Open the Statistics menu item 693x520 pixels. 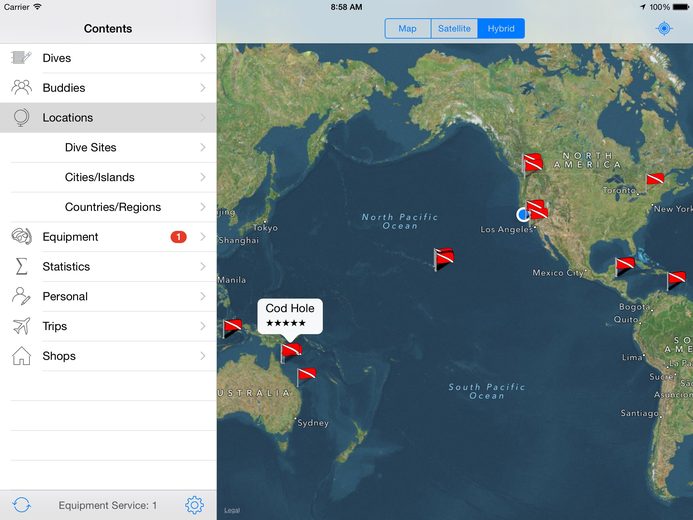108,266
